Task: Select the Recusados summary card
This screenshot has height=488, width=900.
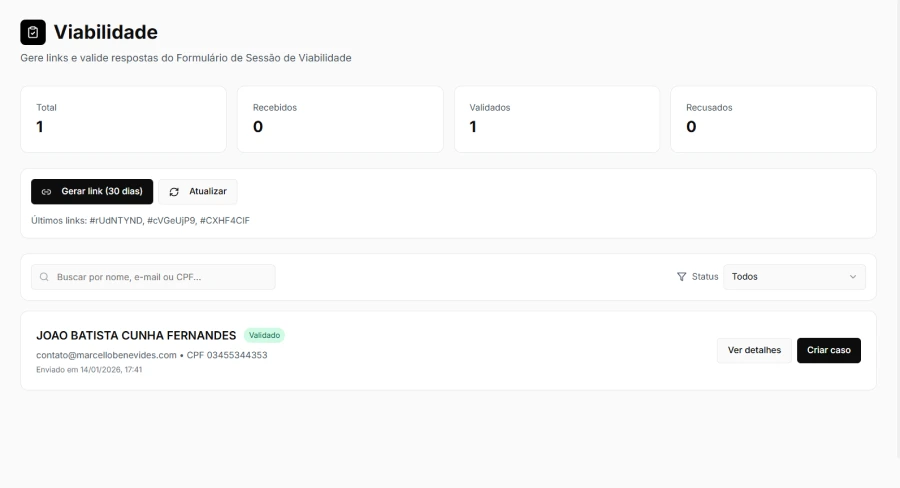Action: (x=773, y=119)
